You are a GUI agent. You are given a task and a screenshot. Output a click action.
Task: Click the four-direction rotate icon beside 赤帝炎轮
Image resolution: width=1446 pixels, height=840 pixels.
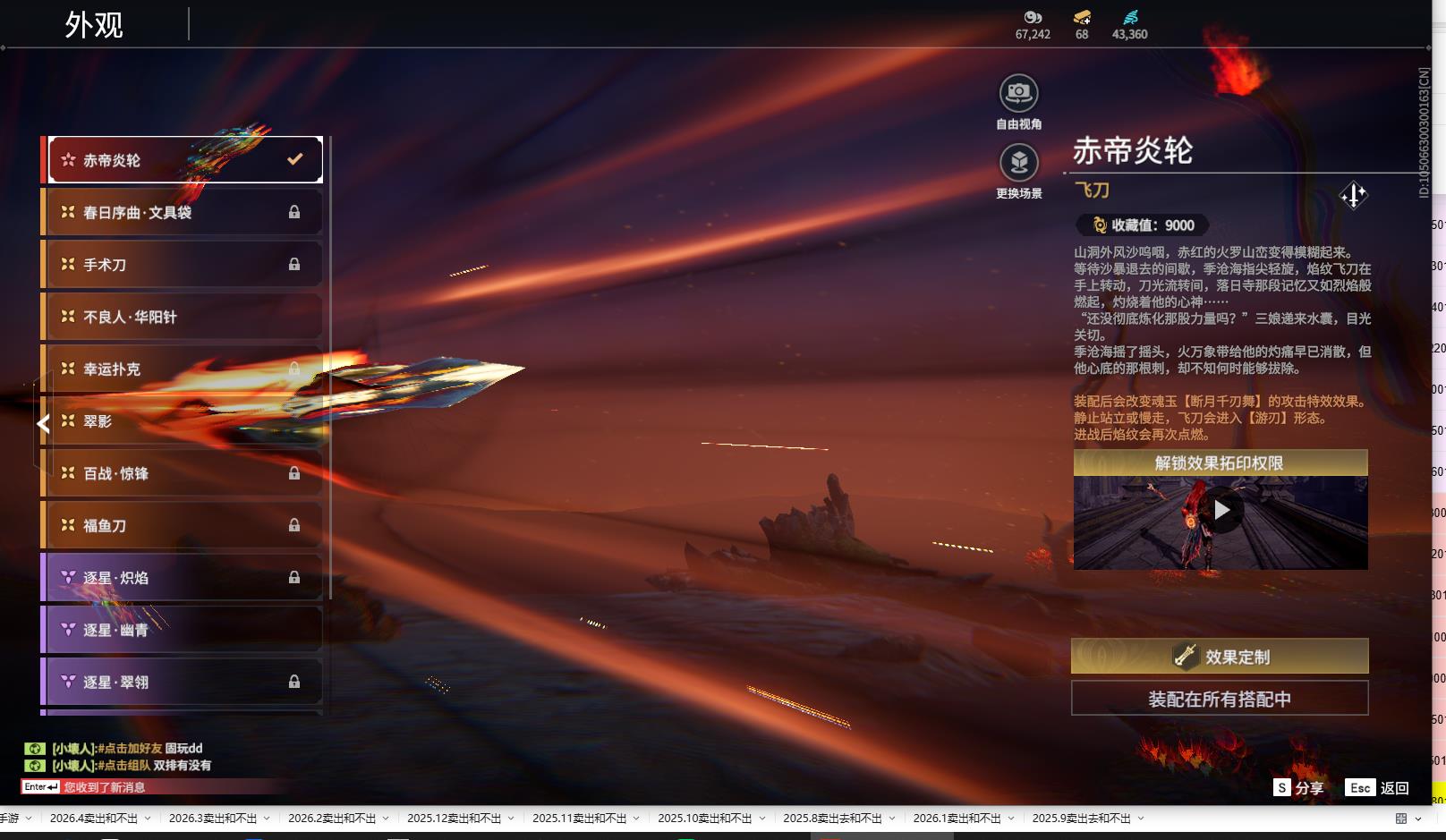click(x=1354, y=195)
